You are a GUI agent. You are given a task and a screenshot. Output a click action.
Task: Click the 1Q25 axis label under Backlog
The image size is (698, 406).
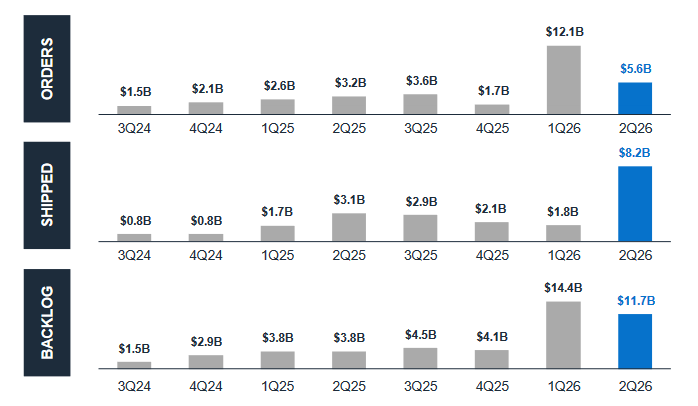pyautogui.click(x=277, y=386)
